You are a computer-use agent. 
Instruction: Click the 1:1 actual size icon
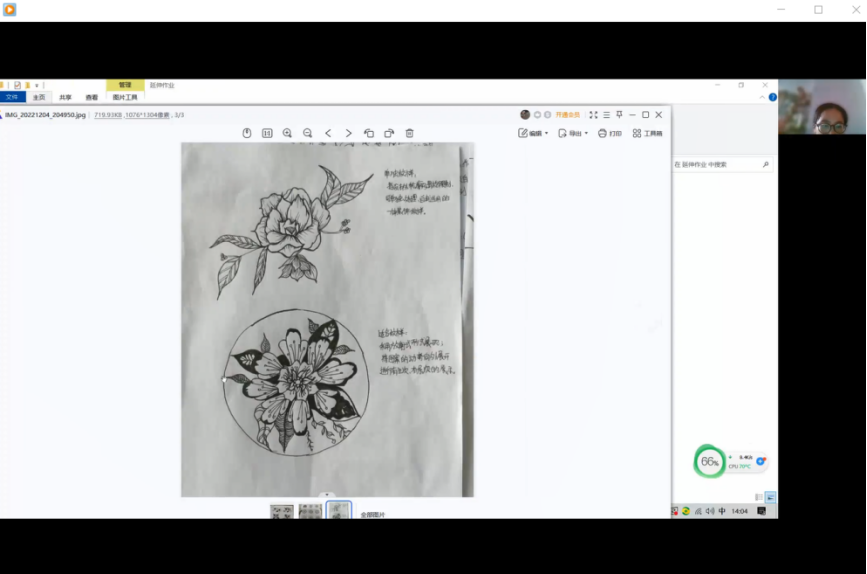click(267, 133)
